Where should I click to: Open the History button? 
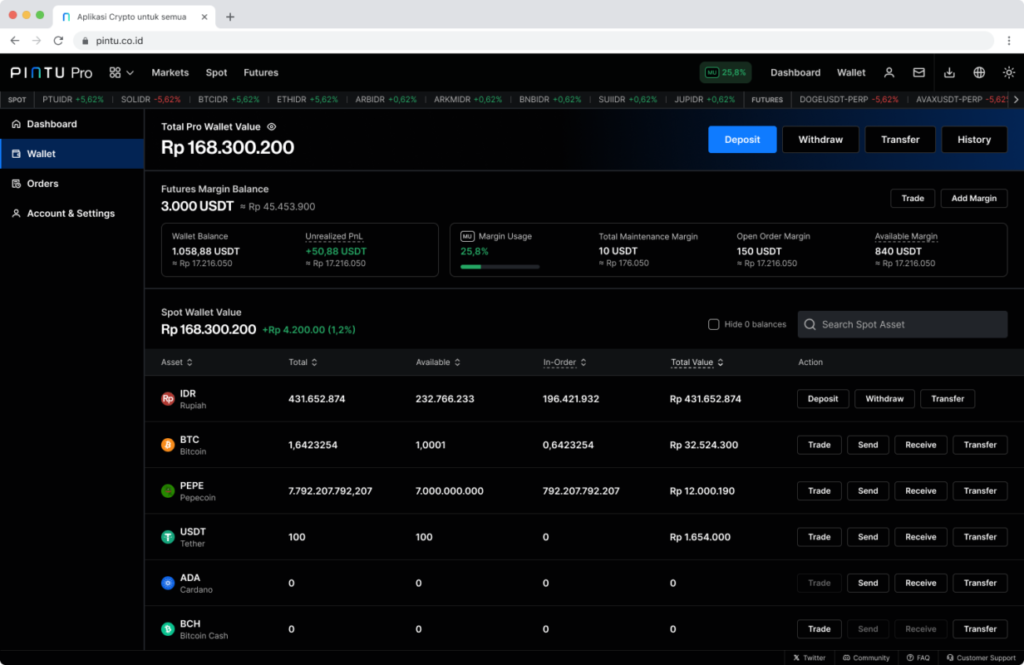tap(974, 140)
